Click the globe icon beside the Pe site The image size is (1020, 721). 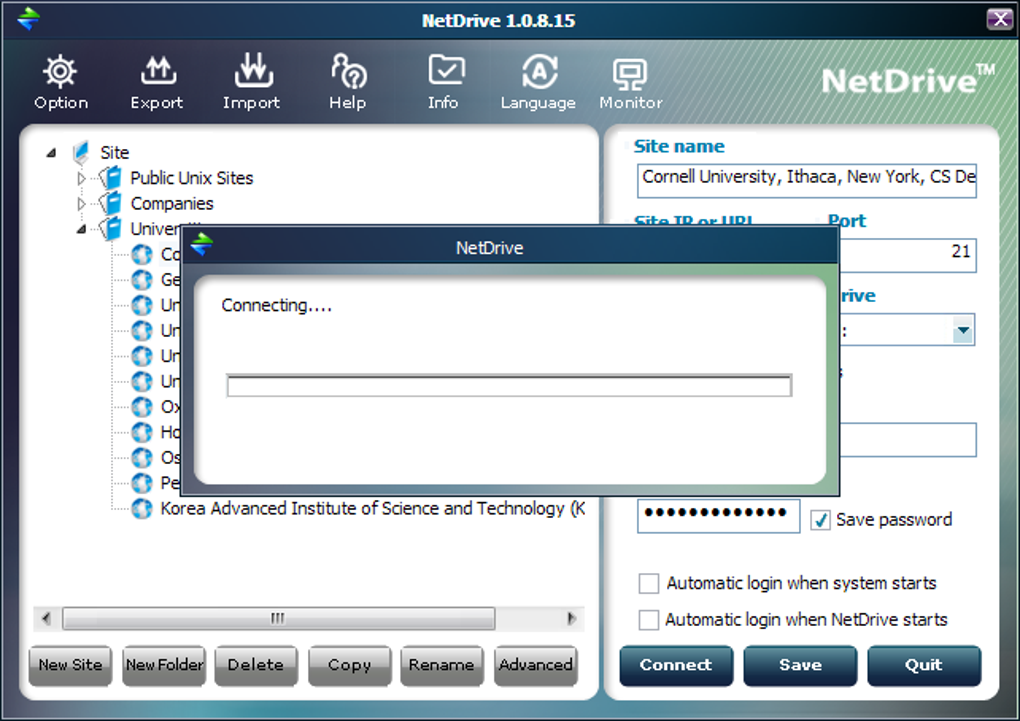pyautogui.click(x=142, y=483)
